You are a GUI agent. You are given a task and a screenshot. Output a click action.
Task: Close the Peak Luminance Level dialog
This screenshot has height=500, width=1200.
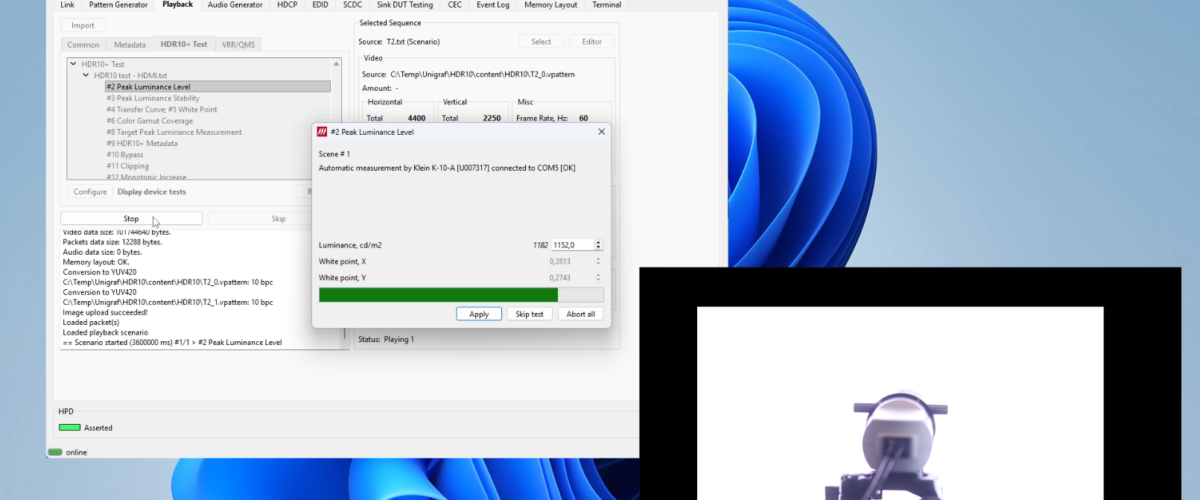coord(601,131)
